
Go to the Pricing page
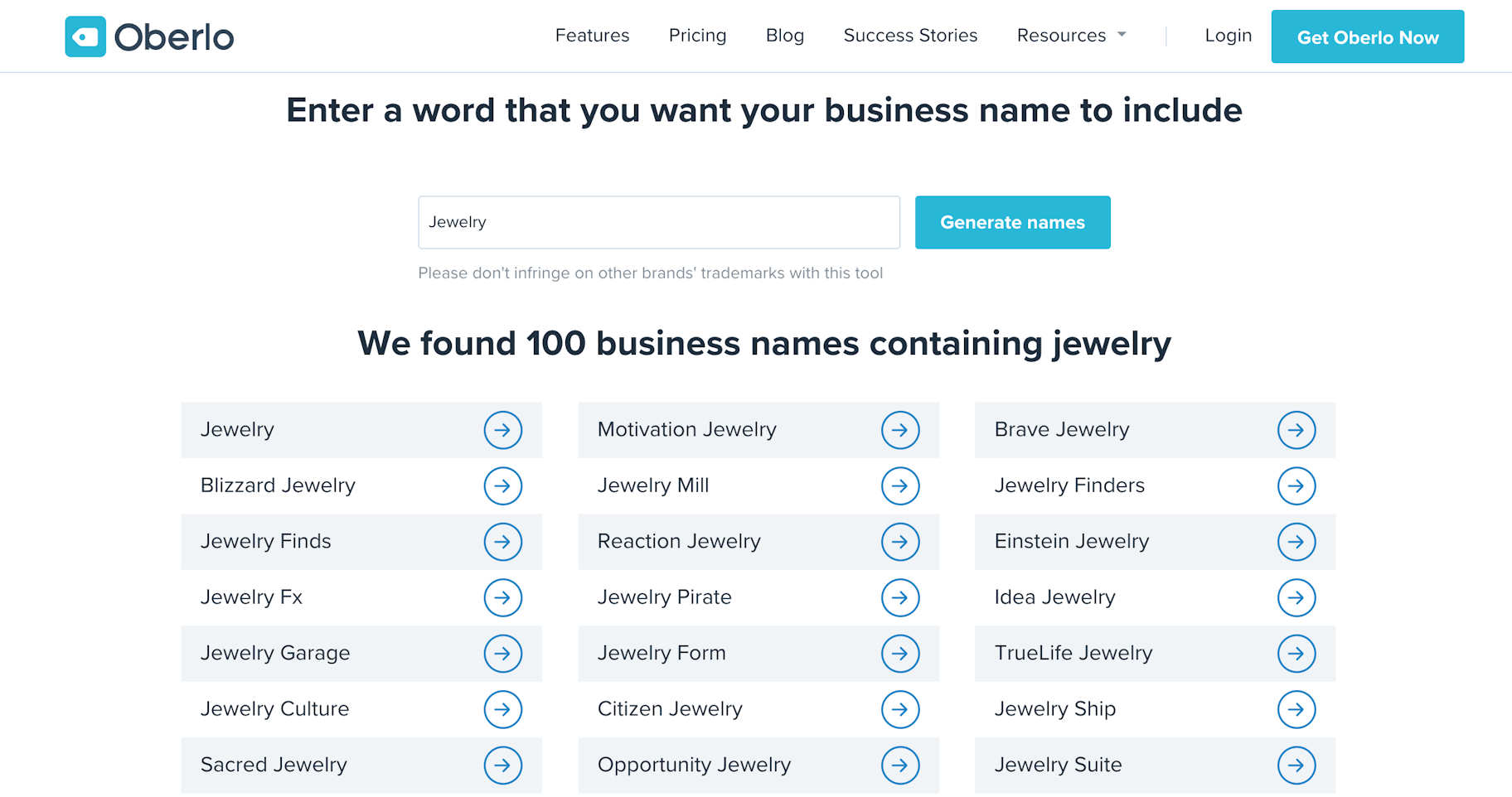(697, 36)
